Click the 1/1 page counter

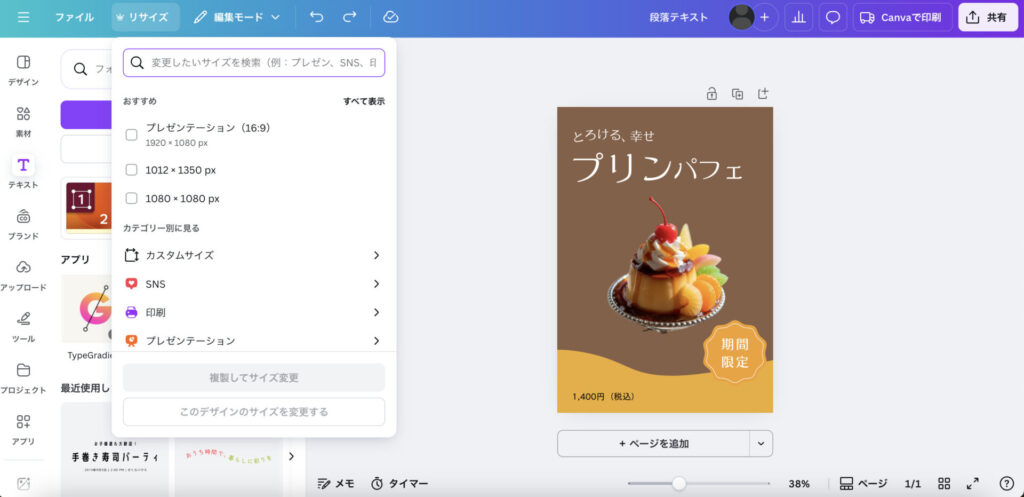click(x=912, y=484)
